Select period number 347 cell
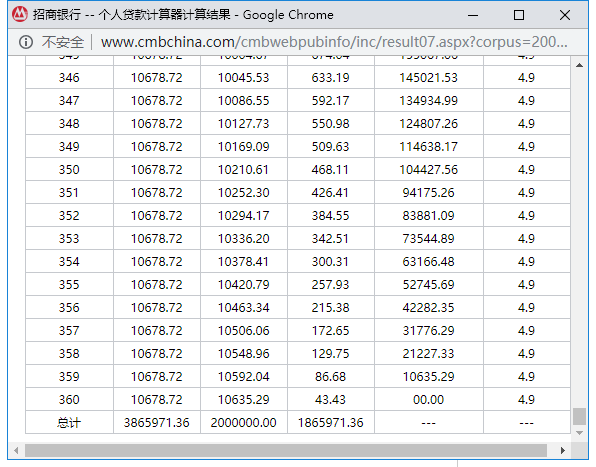 (69, 101)
